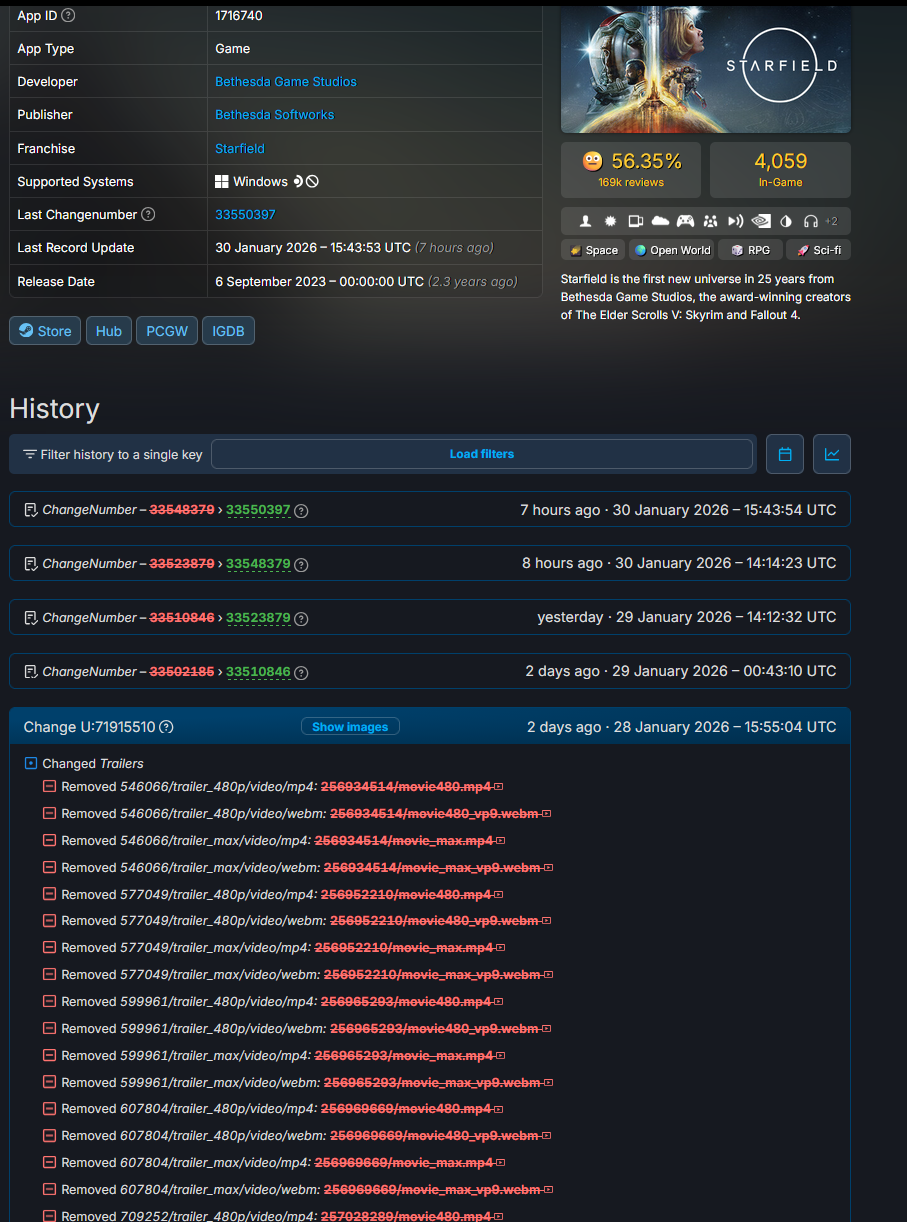907x1222 pixels.
Task: Click the play icon after 577049 movie_max.mp4
Action: (x=501, y=948)
